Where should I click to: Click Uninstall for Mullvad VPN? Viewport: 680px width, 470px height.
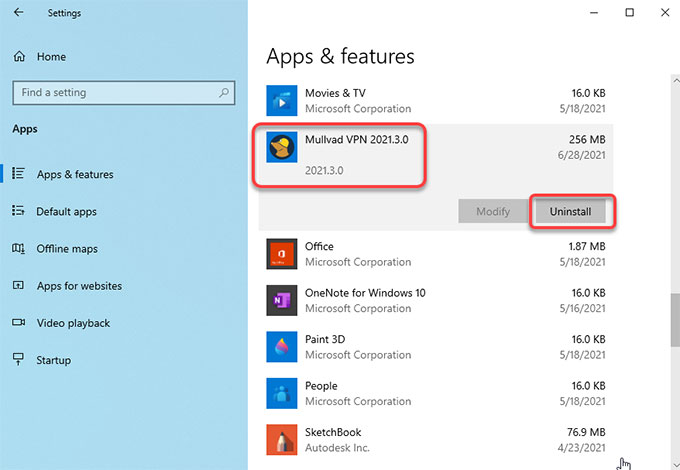coord(570,211)
